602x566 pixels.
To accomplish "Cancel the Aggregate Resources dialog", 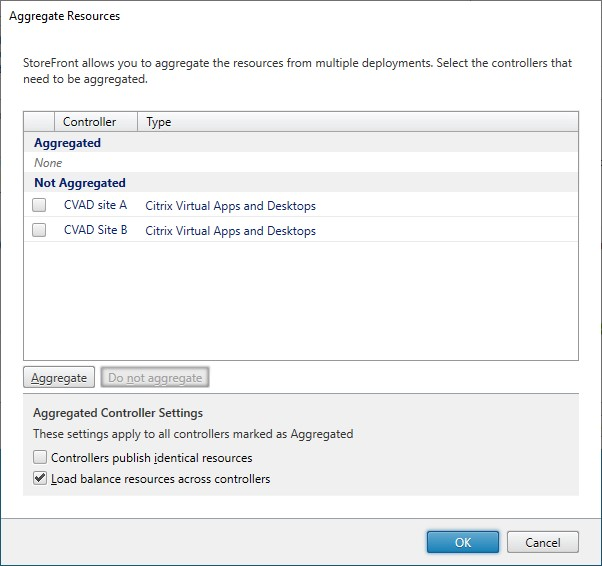I will click(x=543, y=542).
